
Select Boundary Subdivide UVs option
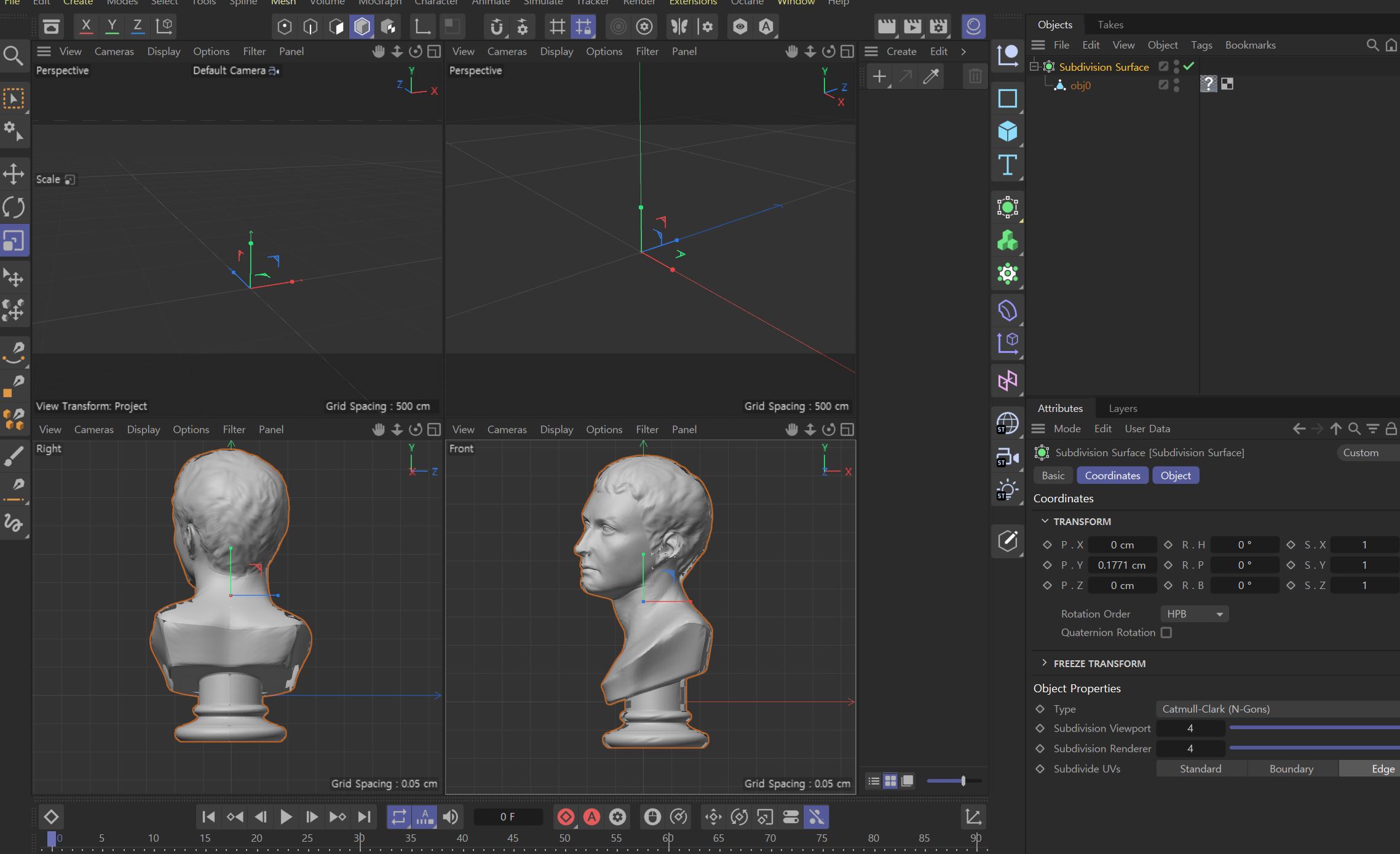(1291, 769)
